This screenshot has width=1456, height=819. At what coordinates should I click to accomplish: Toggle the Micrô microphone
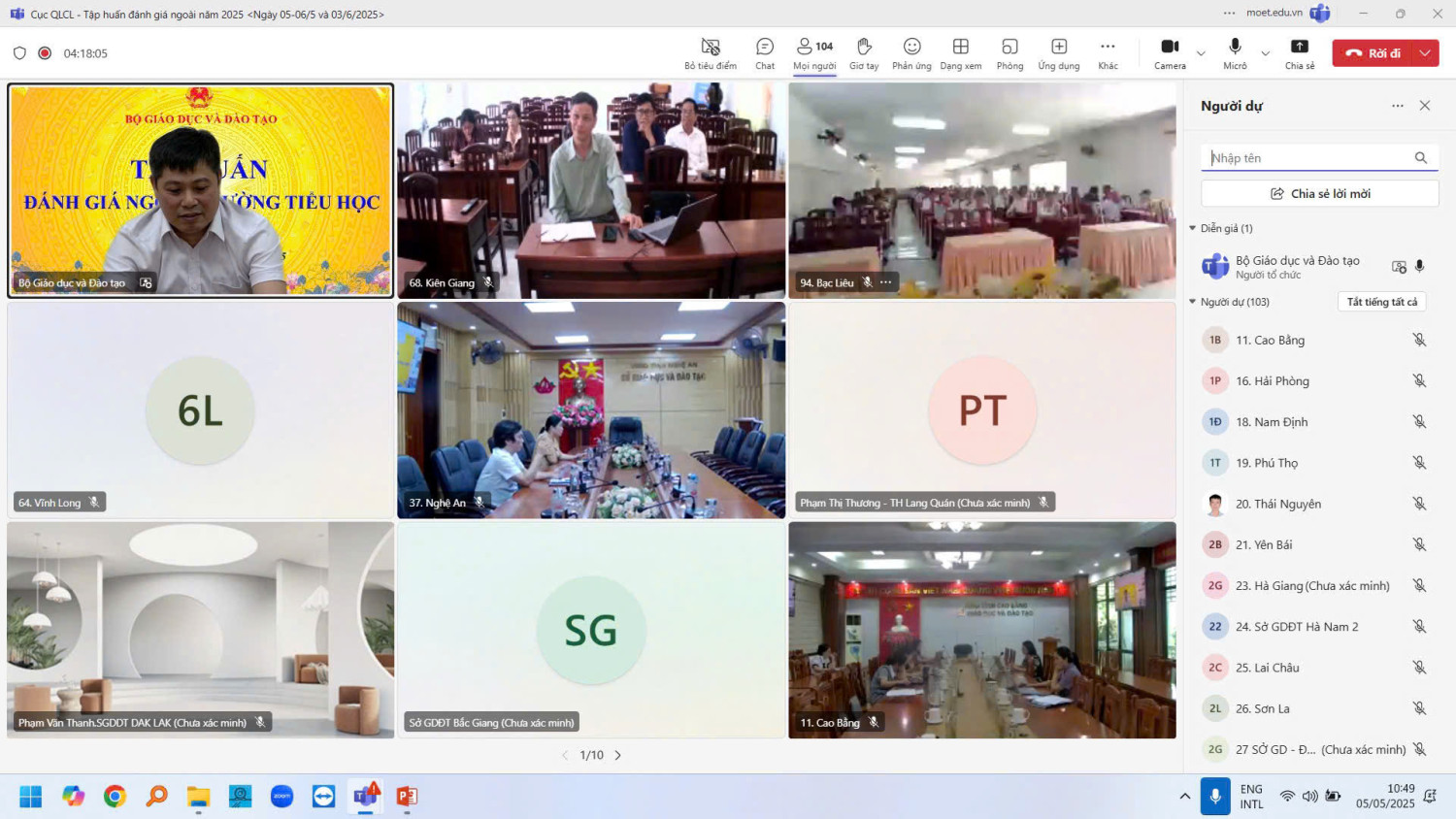coord(1235,53)
